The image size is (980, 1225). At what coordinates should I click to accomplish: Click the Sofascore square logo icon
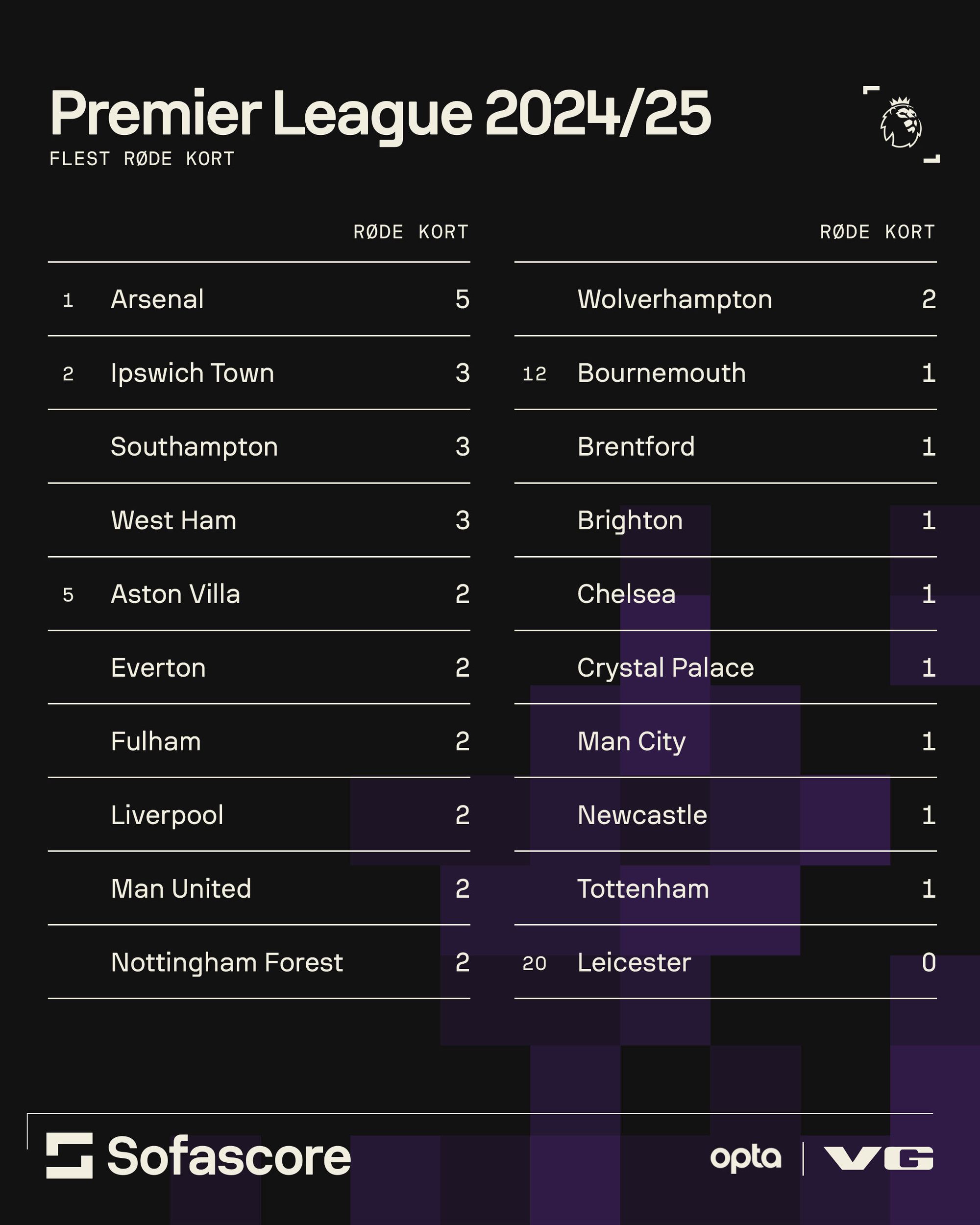tap(69, 1155)
